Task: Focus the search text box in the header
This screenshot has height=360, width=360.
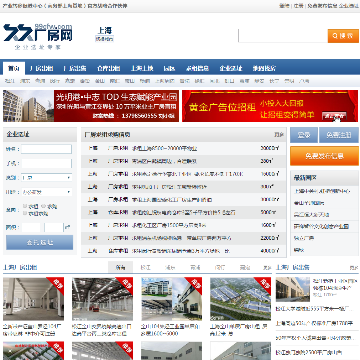Action: click(x=283, y=36)
